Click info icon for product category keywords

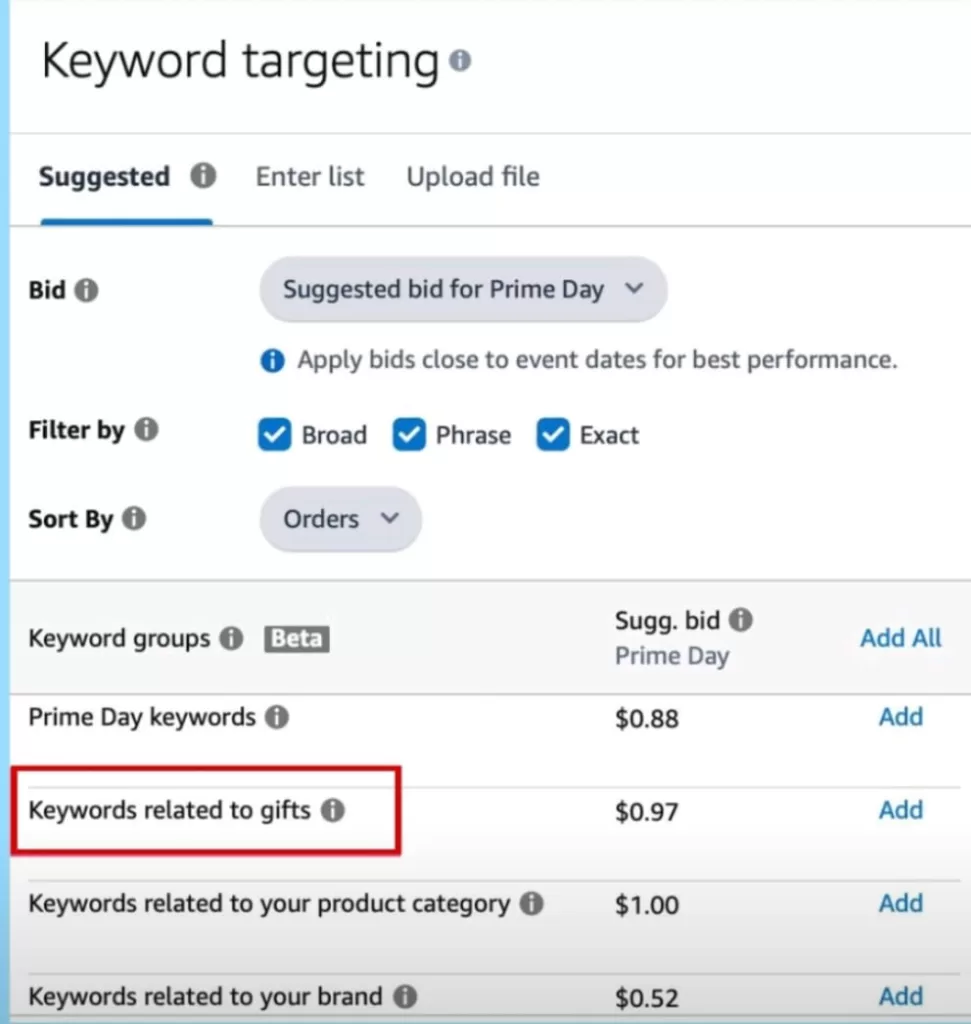coord(532,904)
